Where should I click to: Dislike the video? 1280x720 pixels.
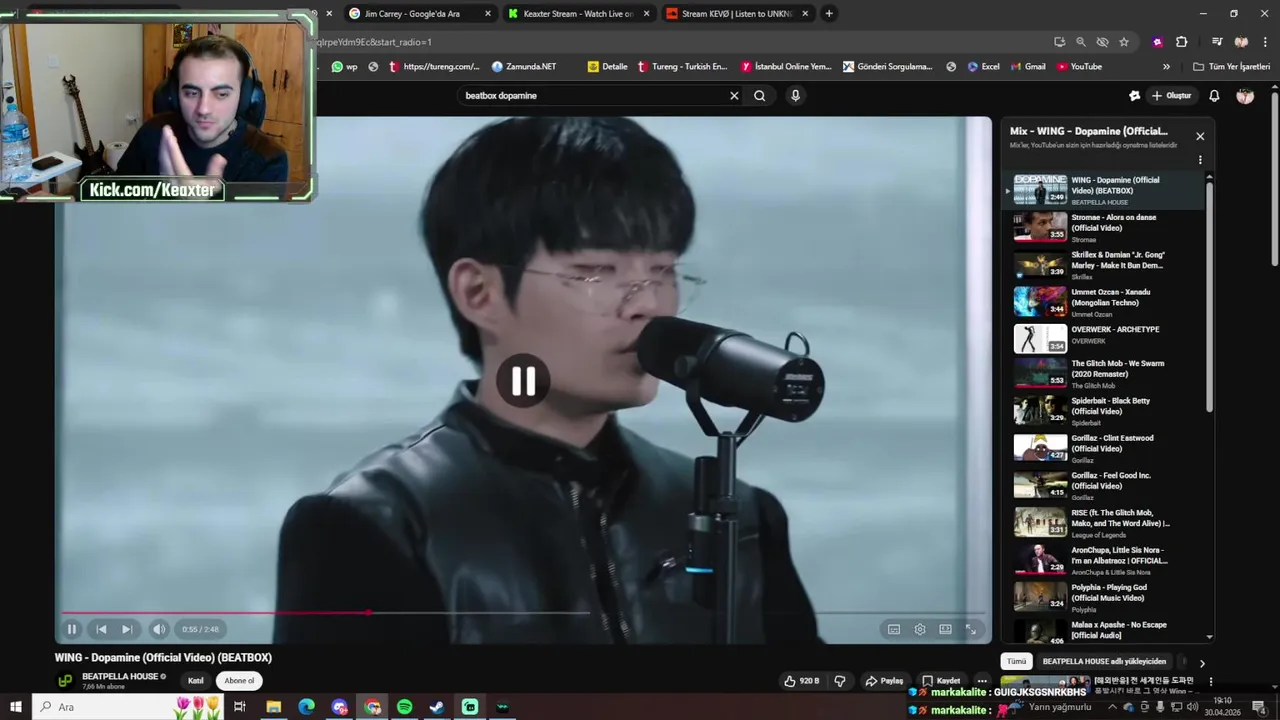tap(840, 681)
